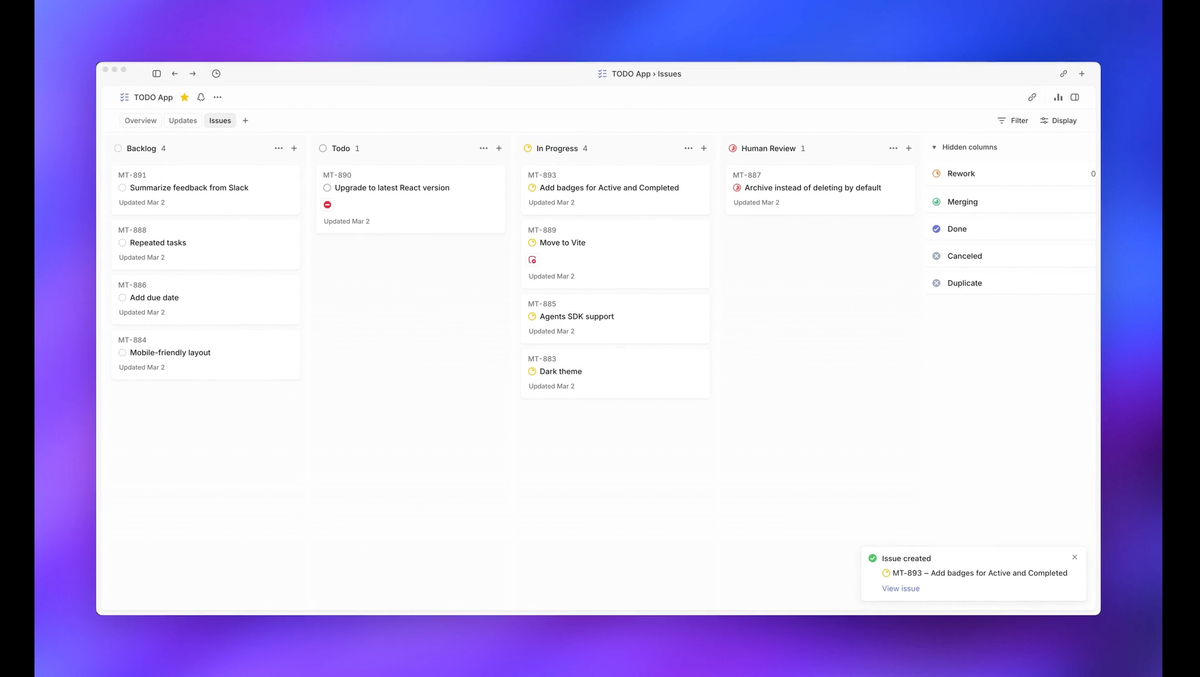This screenshot has width=1200, height=677.
Task: Switch to the Updates tab
Action: (x=183, y=120)
